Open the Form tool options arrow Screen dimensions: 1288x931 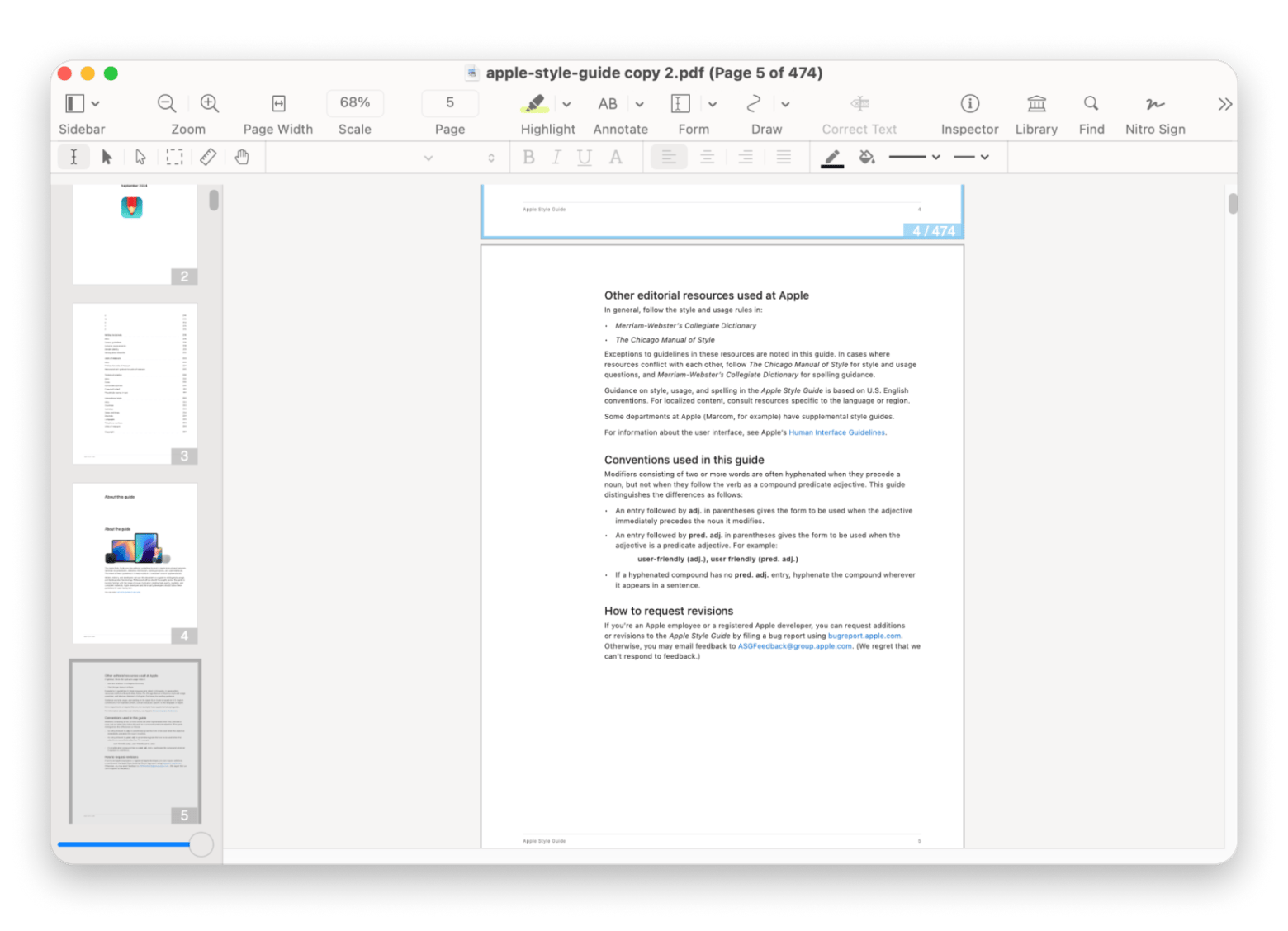(713, 104)
